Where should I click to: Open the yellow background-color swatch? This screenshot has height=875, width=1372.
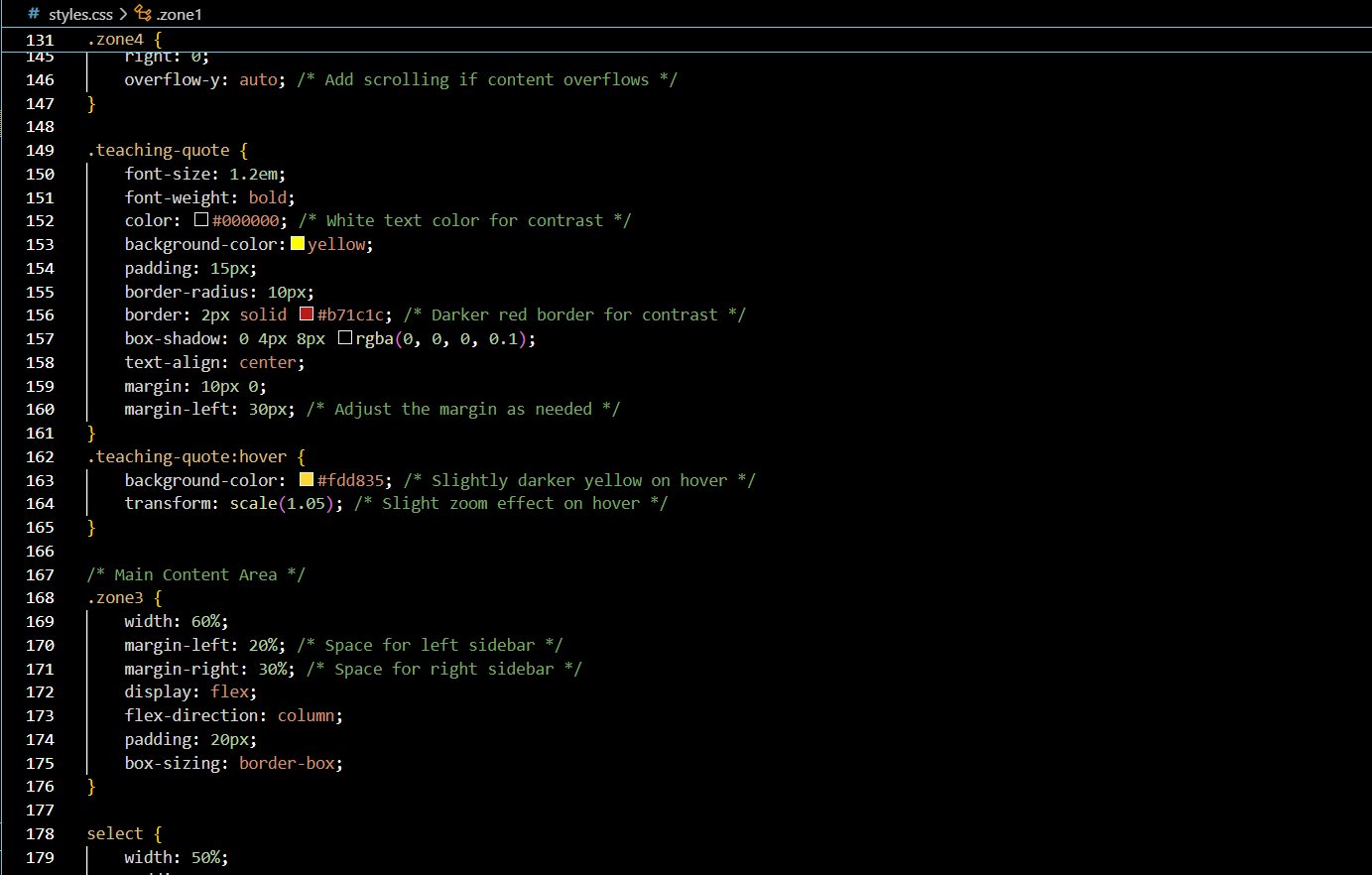pyautogui.click(x=298, y=244)
